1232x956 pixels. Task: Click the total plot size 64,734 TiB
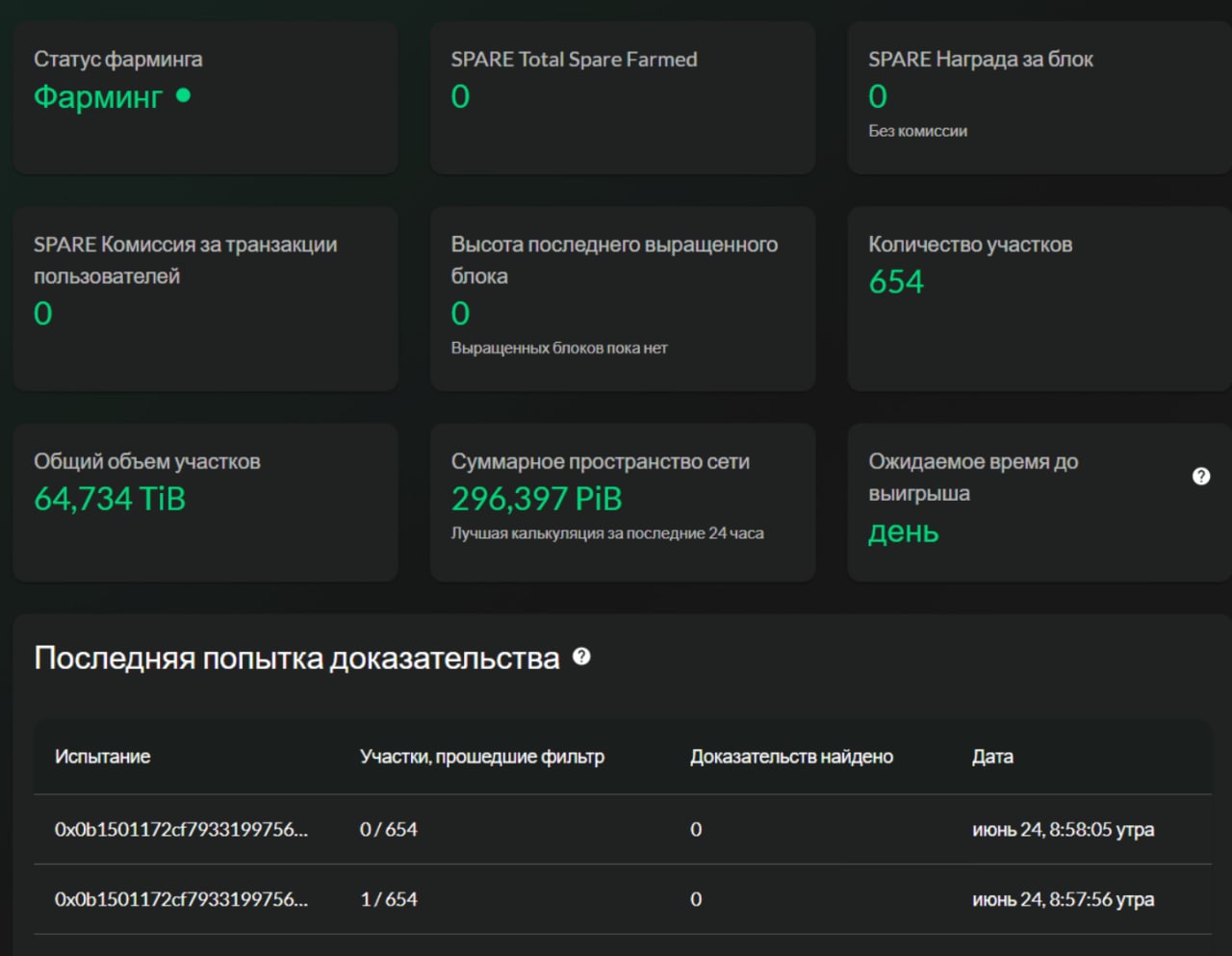coord(110,499)
